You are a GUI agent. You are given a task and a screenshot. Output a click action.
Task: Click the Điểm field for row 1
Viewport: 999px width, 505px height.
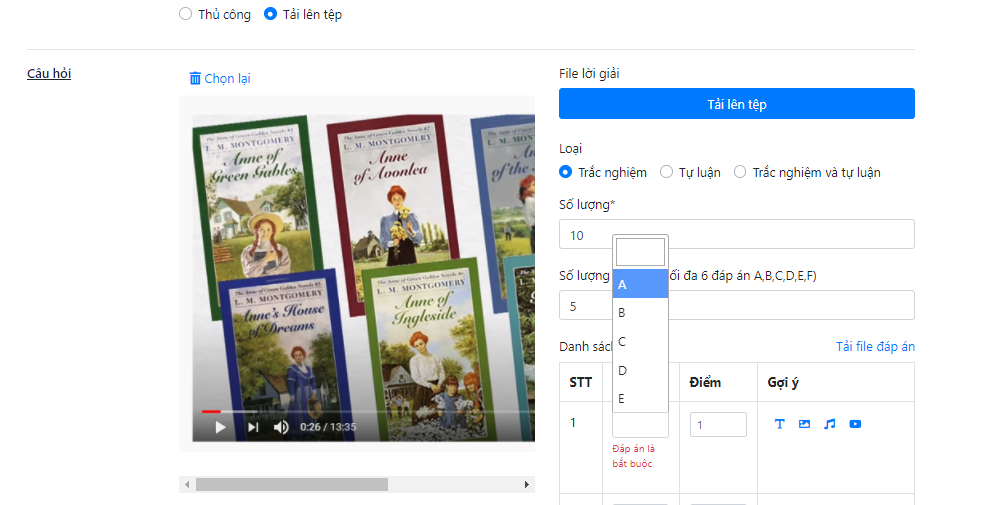point(718,425)
